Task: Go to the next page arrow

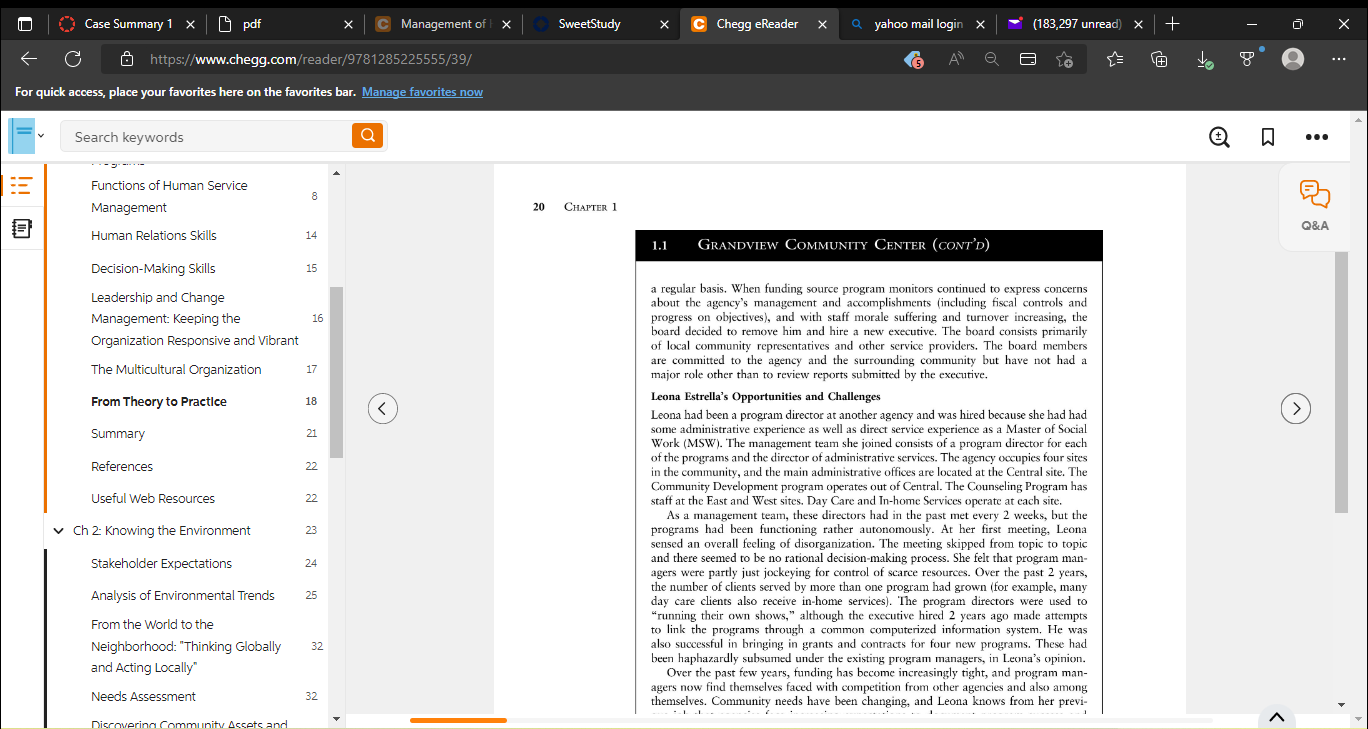Action: 1296,408
